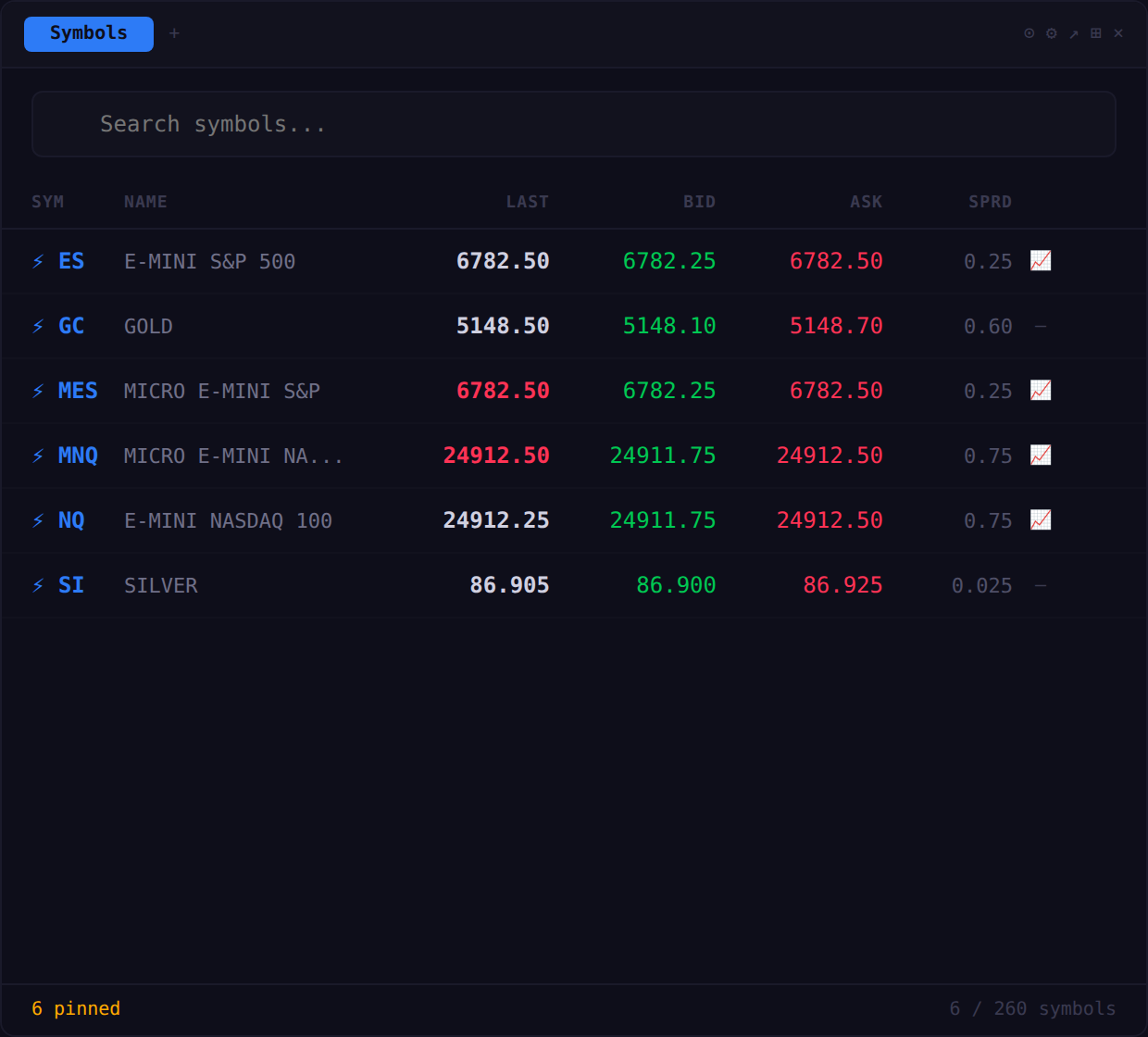Open the mini chart icon for MES
This screenshot has height=1037, width=1148.
[1040, 391]
